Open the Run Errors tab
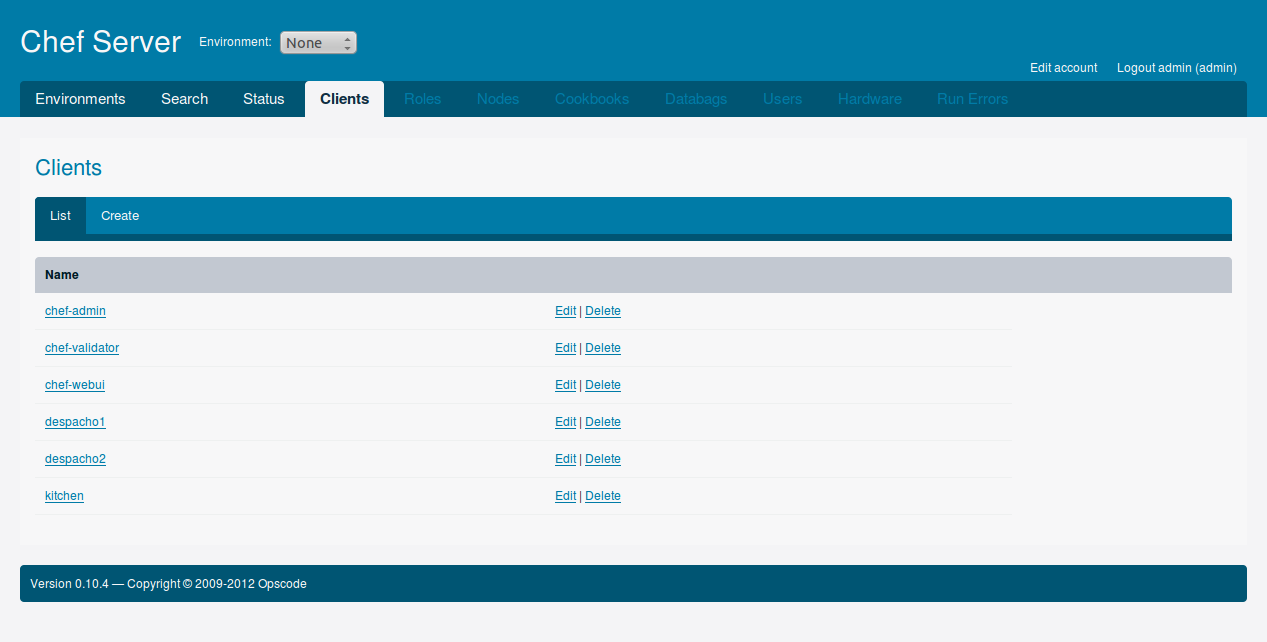Image resolution: width=1267 pixels, height=642 pixels. coord(973,99)
